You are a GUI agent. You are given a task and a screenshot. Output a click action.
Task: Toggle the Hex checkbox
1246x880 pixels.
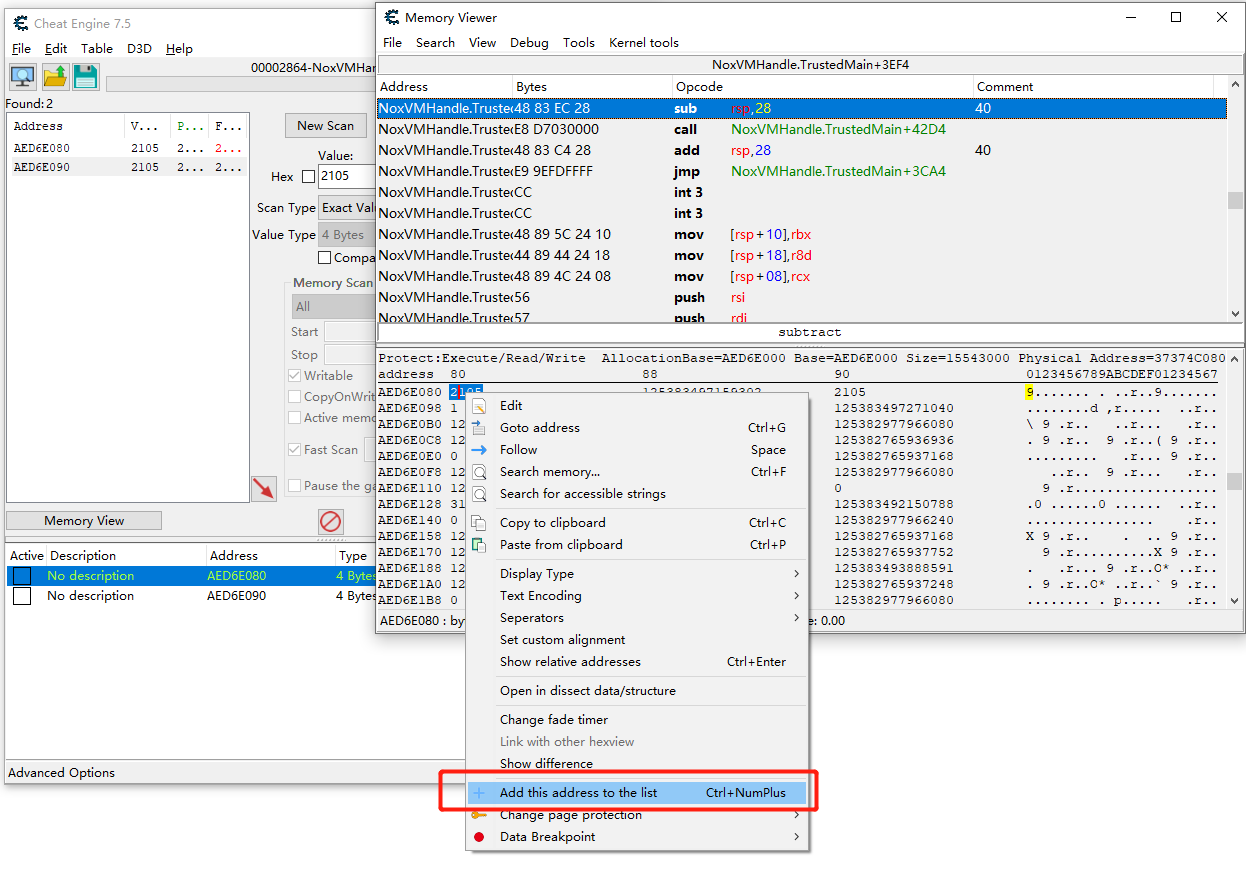coord(308,177)
